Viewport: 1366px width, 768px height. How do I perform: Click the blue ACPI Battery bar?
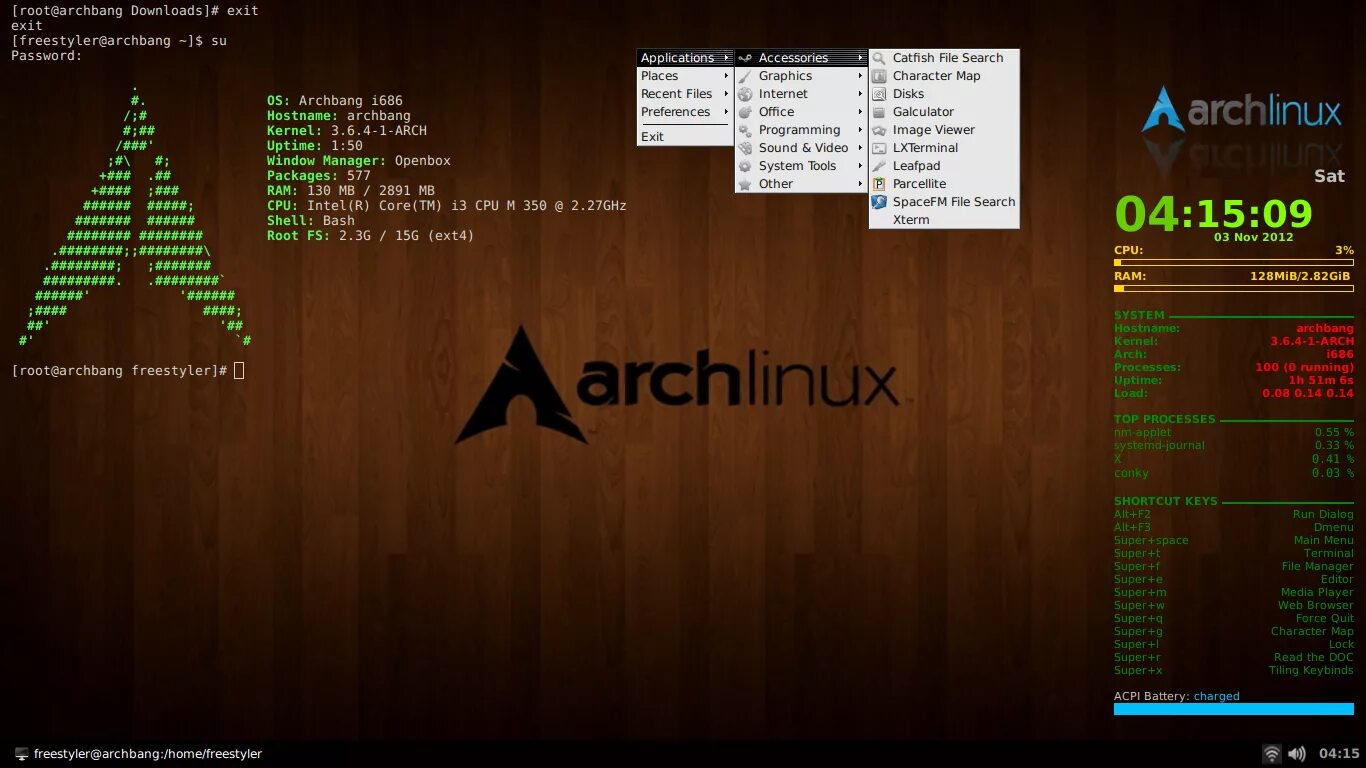point(1234,709)
